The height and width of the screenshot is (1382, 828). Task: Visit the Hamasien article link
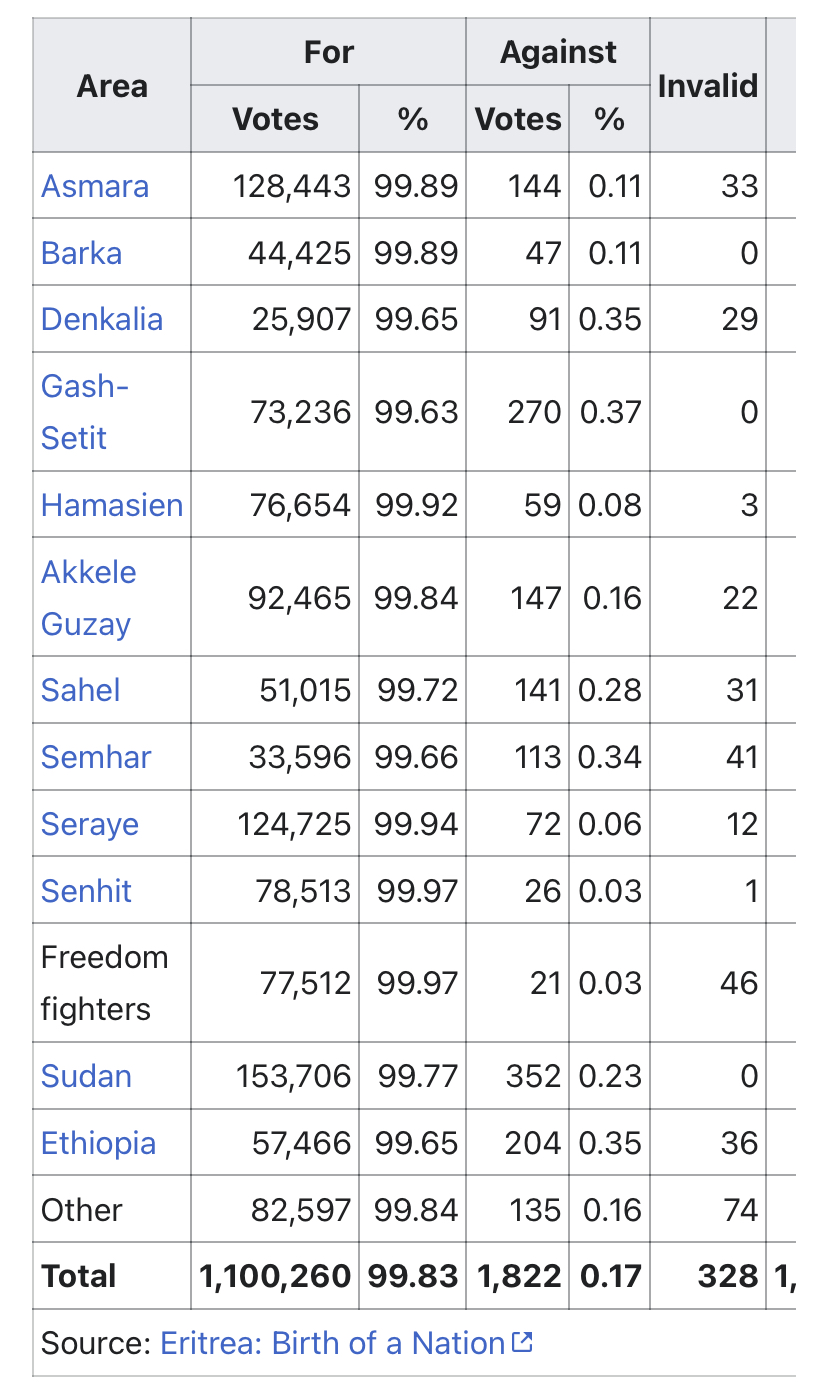click(112, 505)
